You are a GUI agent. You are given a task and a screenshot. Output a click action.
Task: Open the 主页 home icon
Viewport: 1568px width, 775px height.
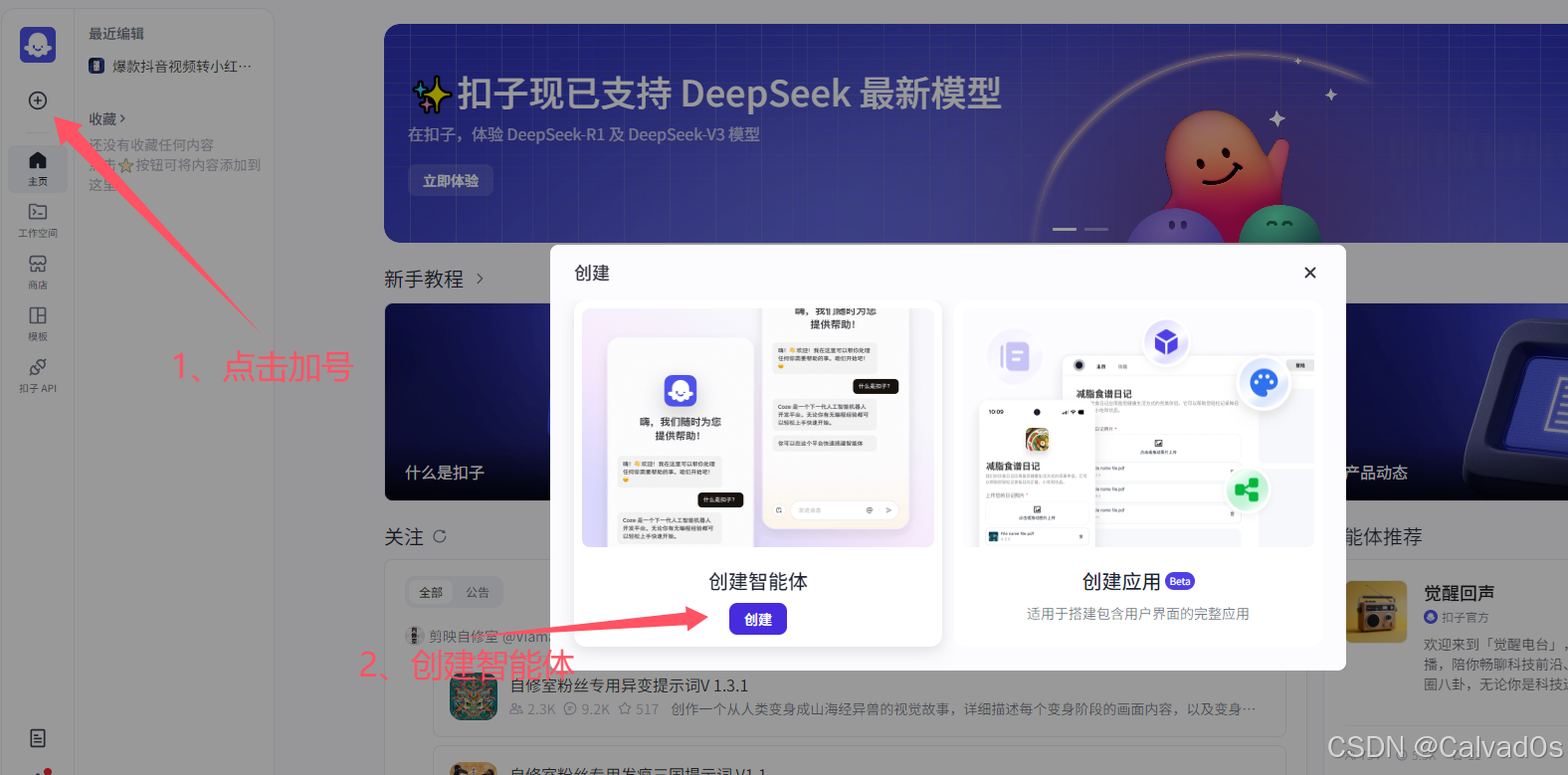click(38, 168)
